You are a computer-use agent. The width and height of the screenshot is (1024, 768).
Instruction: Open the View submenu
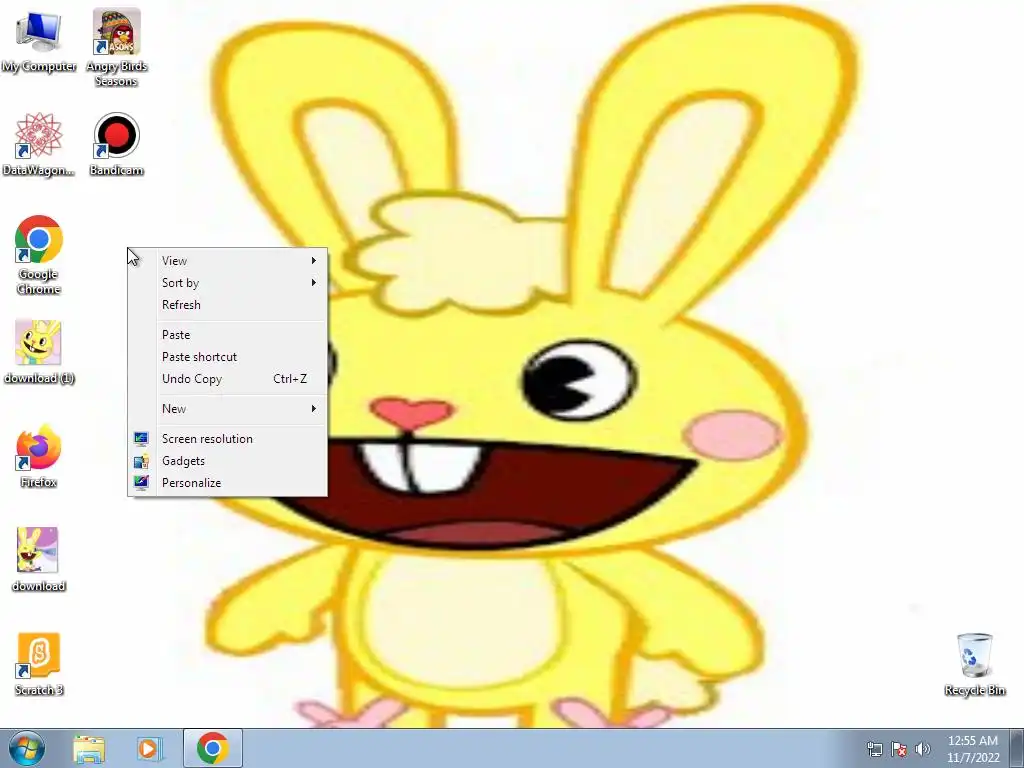(x=227, y=261)
